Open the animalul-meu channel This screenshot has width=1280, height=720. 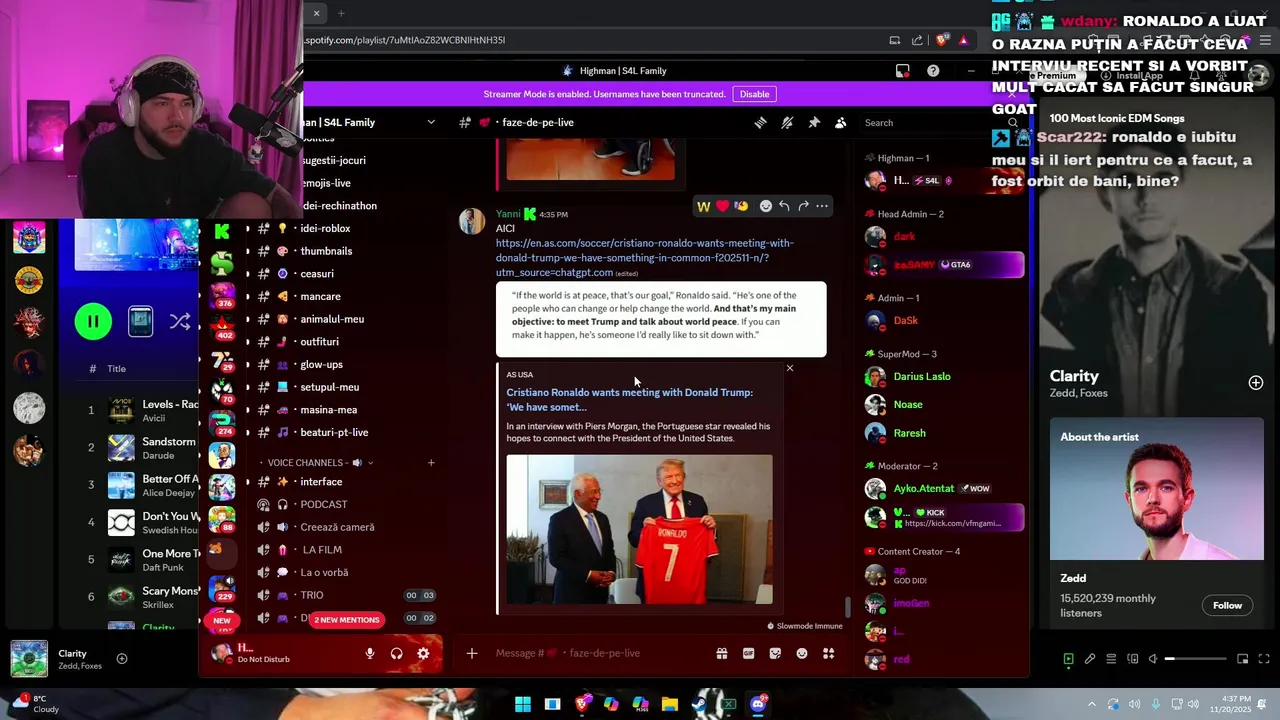pos(332,319)
